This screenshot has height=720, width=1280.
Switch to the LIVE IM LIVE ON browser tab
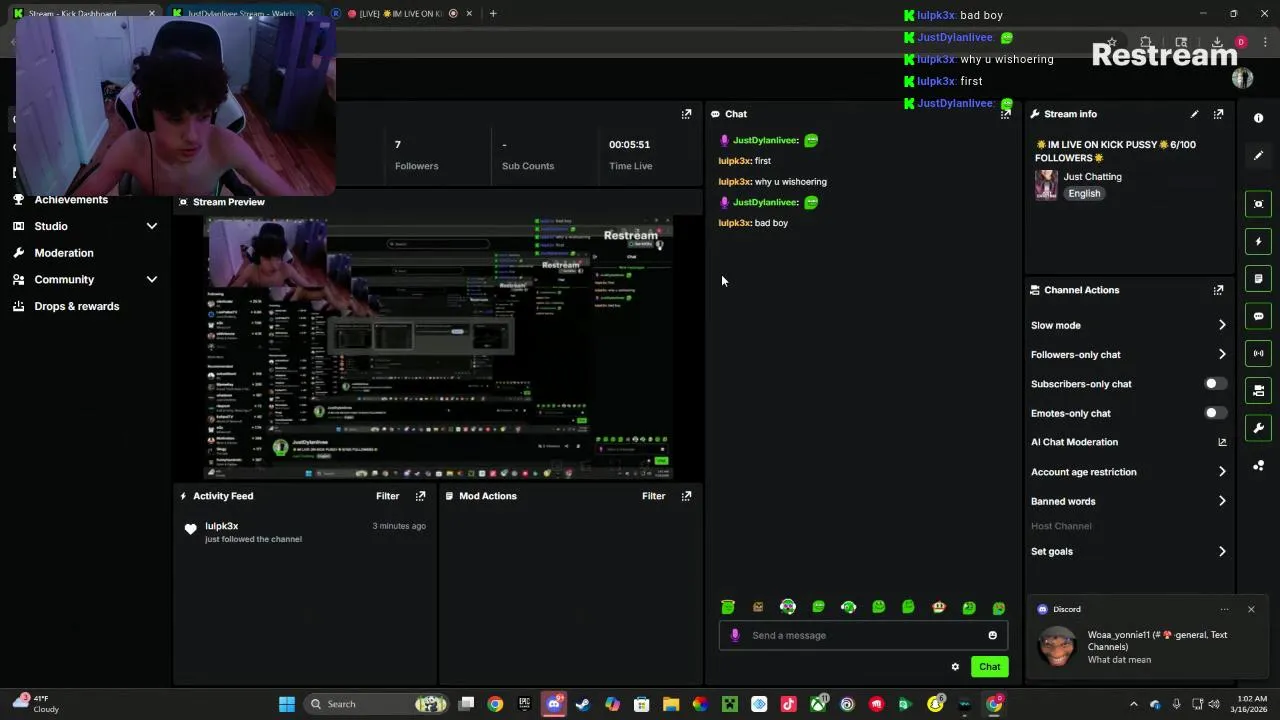402,13
